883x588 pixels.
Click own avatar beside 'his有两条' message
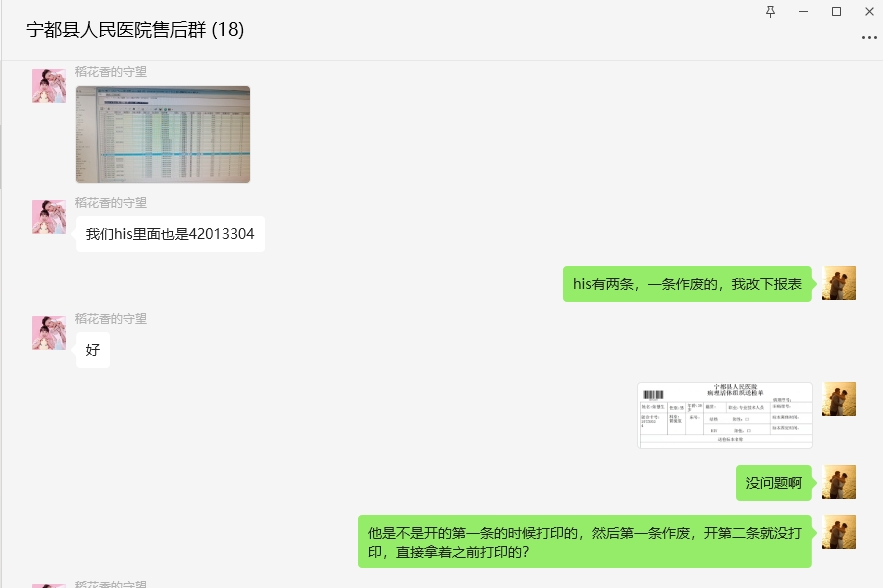click(839, 283)
